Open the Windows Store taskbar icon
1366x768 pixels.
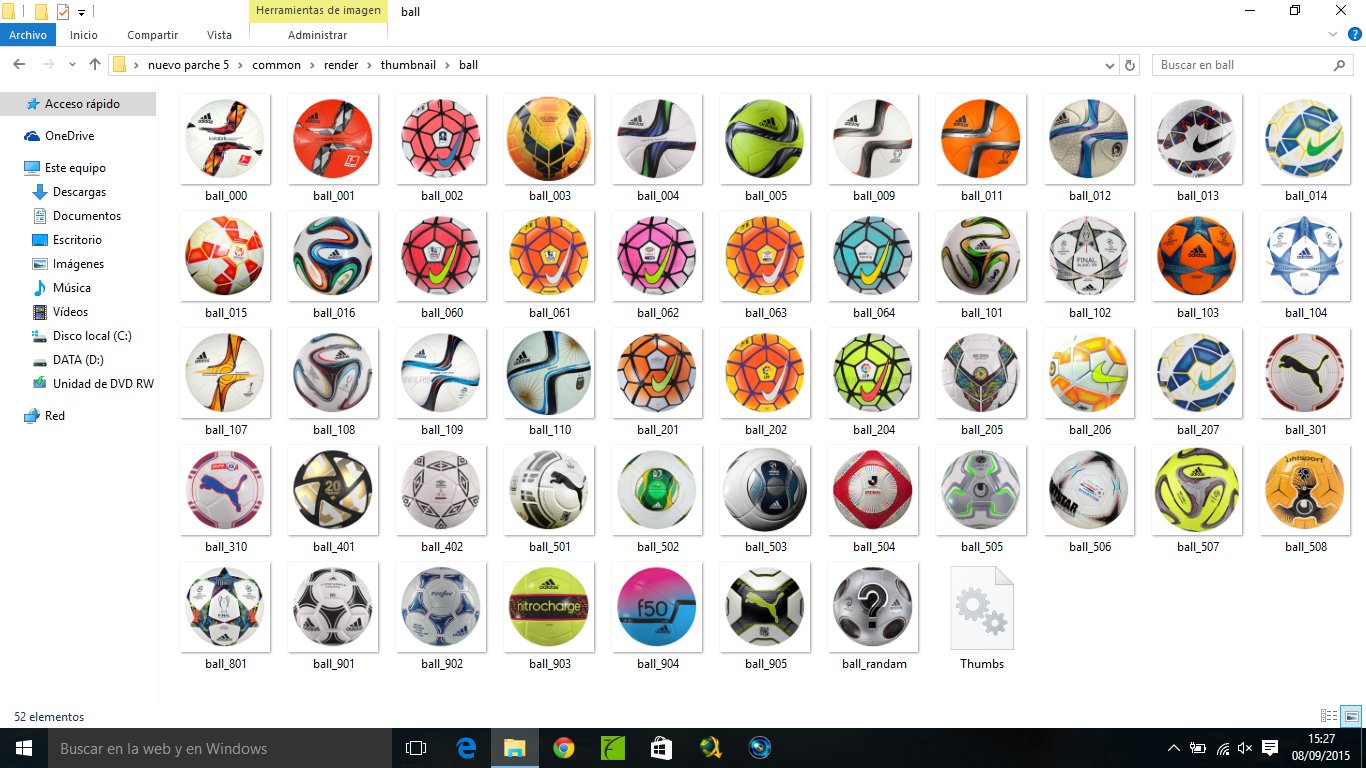(x=661, y=748)
